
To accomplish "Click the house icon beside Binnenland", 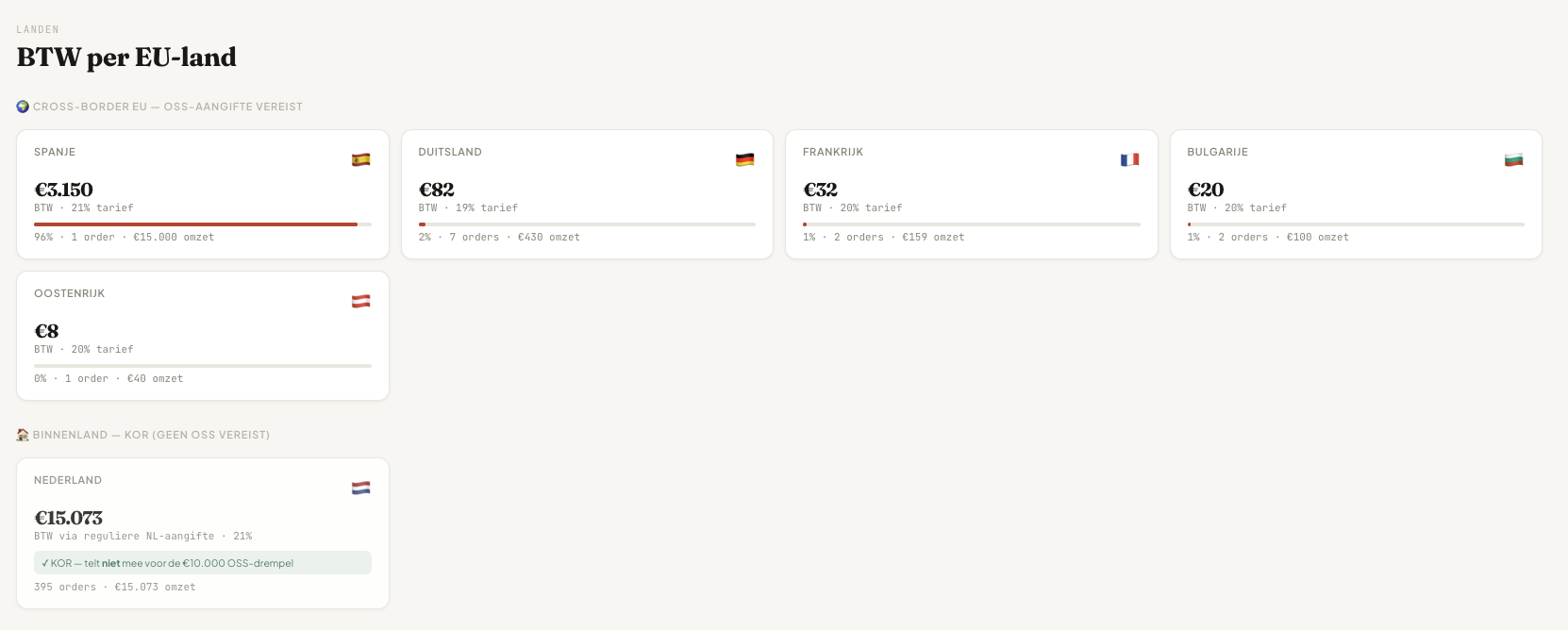I will (23, 435).
